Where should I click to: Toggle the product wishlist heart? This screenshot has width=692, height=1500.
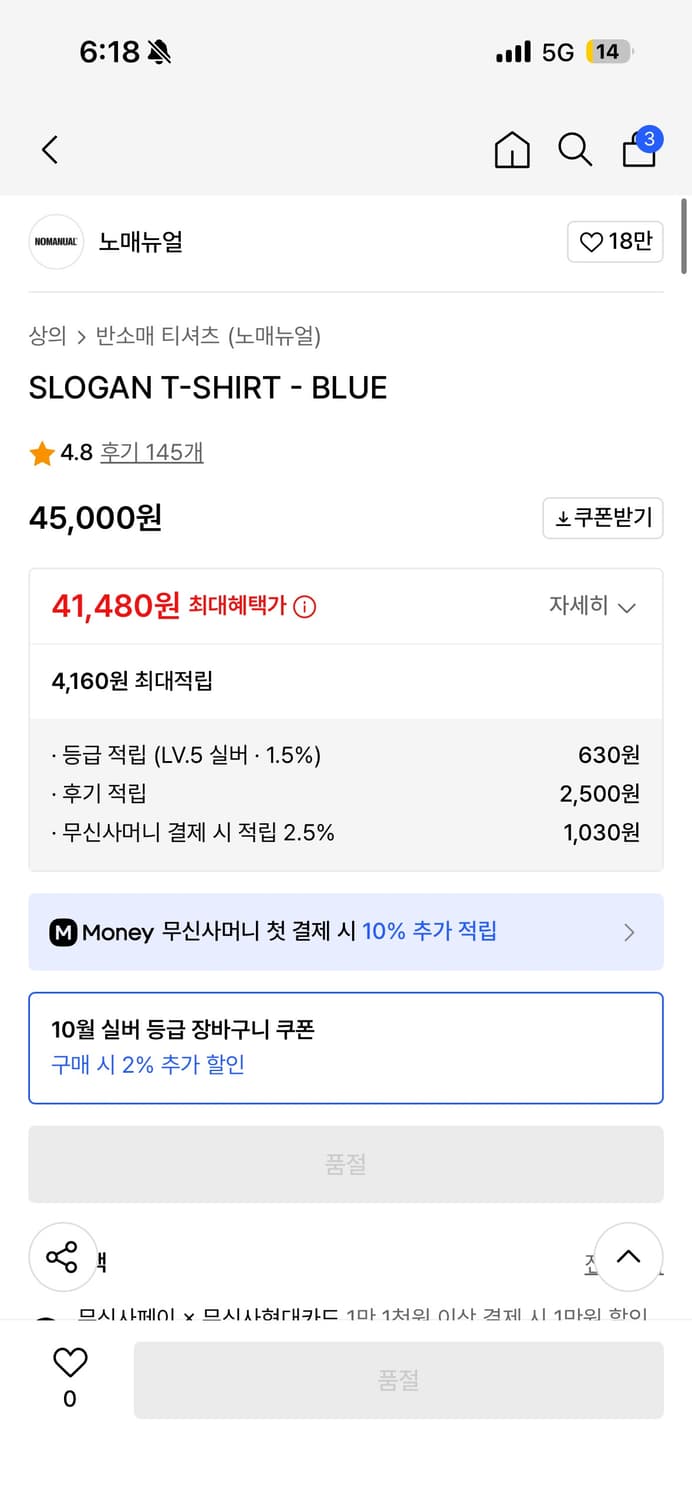pyautogui.click(x=70, y=1362)
